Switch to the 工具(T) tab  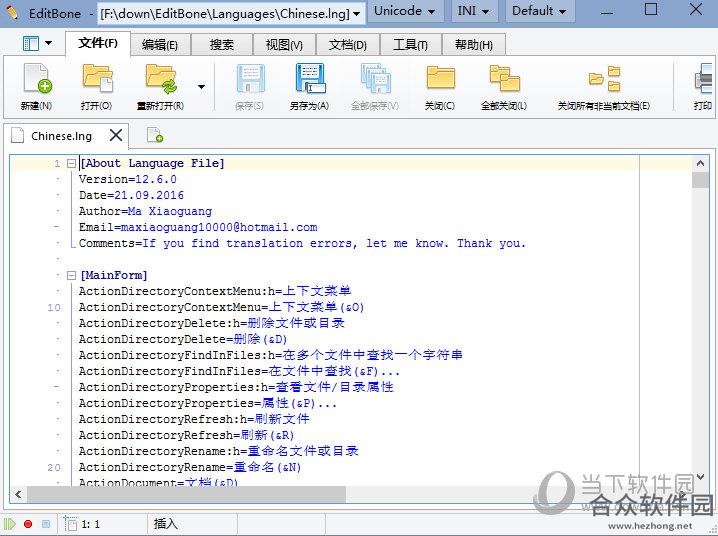pyautogui.click(x=410, y=45)
